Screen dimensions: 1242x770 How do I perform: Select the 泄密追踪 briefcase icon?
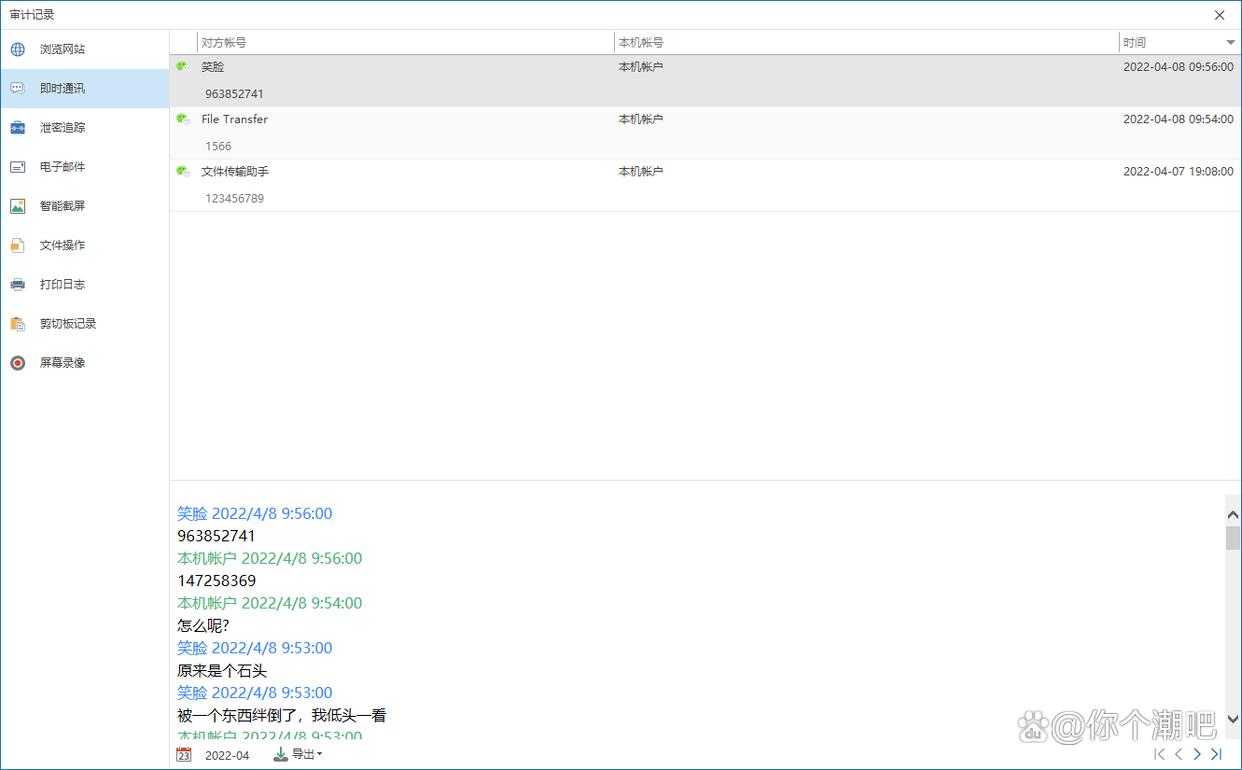[x=18, y=128]
